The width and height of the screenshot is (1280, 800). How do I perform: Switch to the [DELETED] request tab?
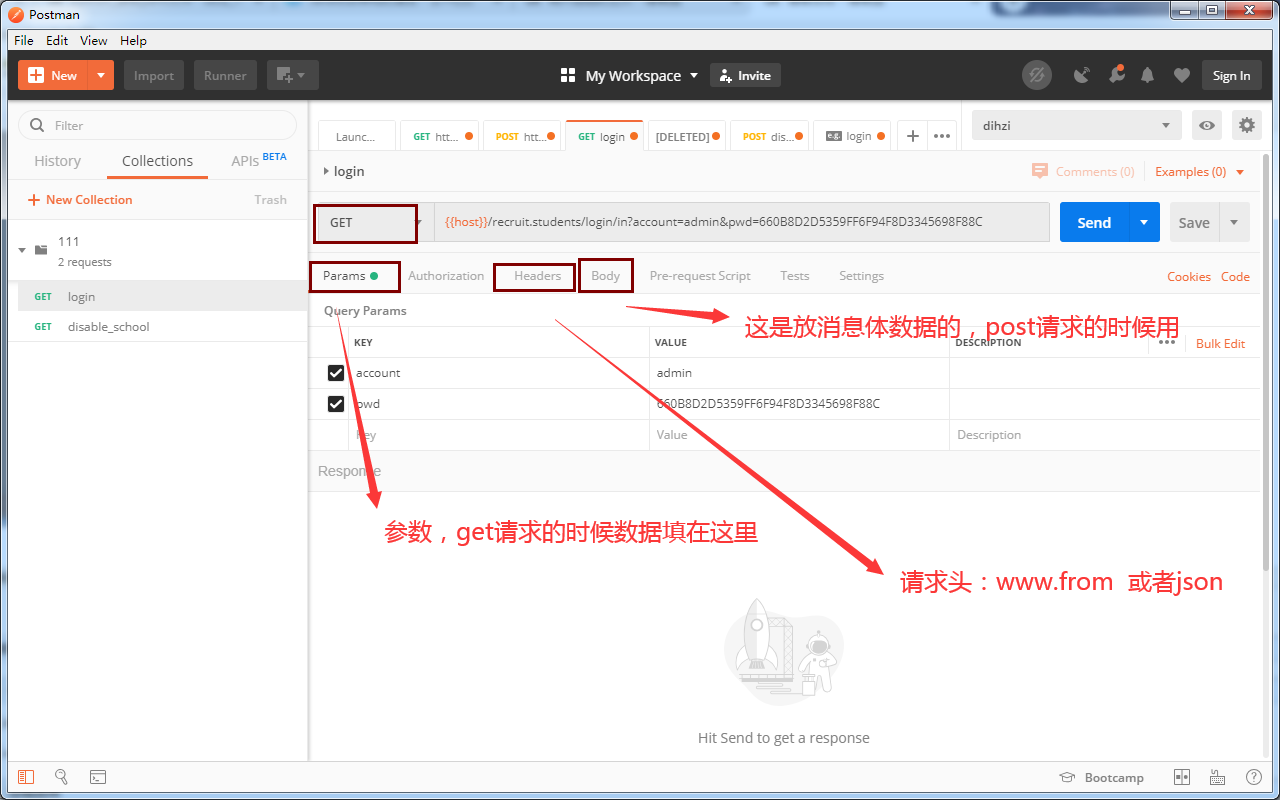tap(686, 136)
